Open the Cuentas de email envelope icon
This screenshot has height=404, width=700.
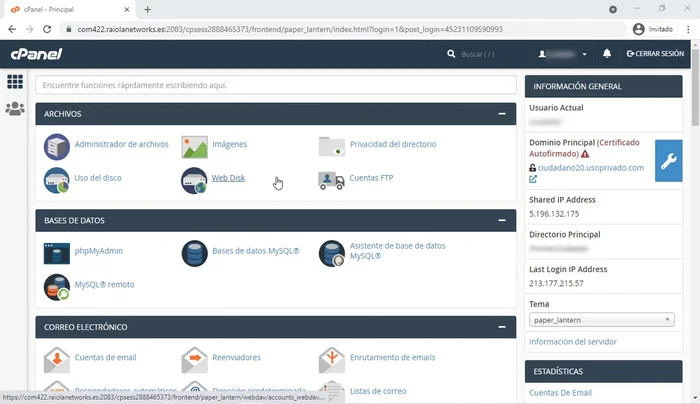coord(57,360)
